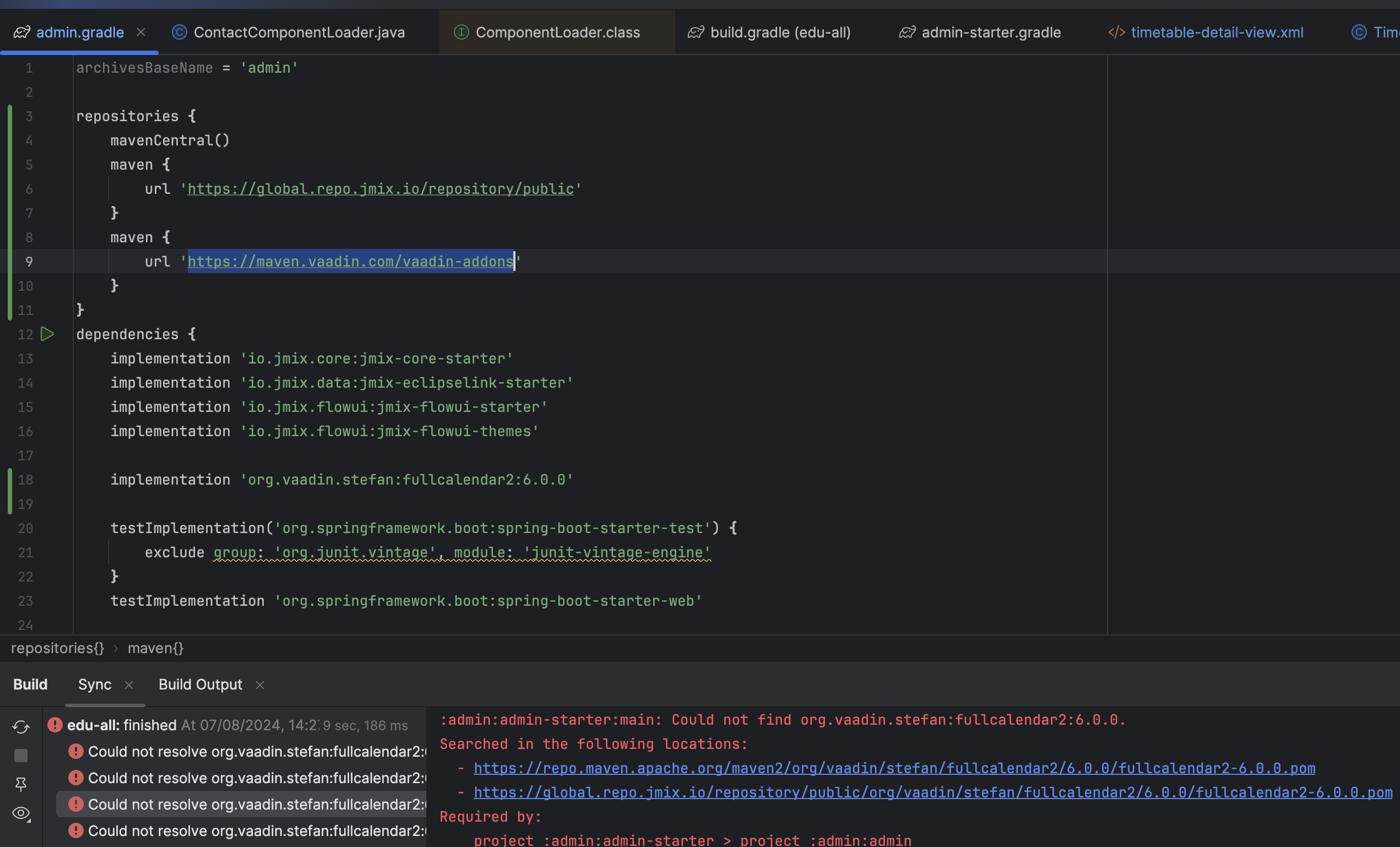Close the Build Output tab
Viewport: 1400px width, 847px height.
tap(259, 685)
